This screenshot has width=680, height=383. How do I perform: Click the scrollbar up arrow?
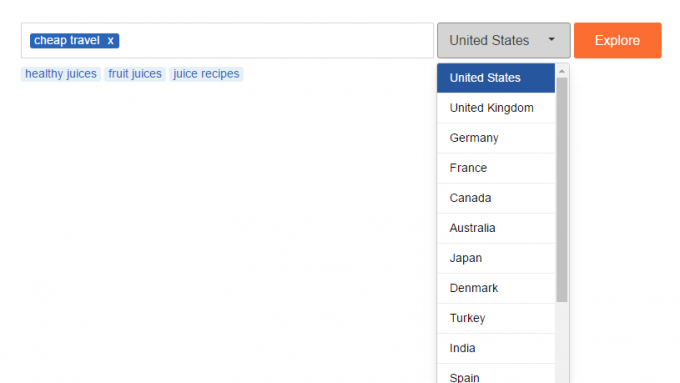[x=562, y=71]
